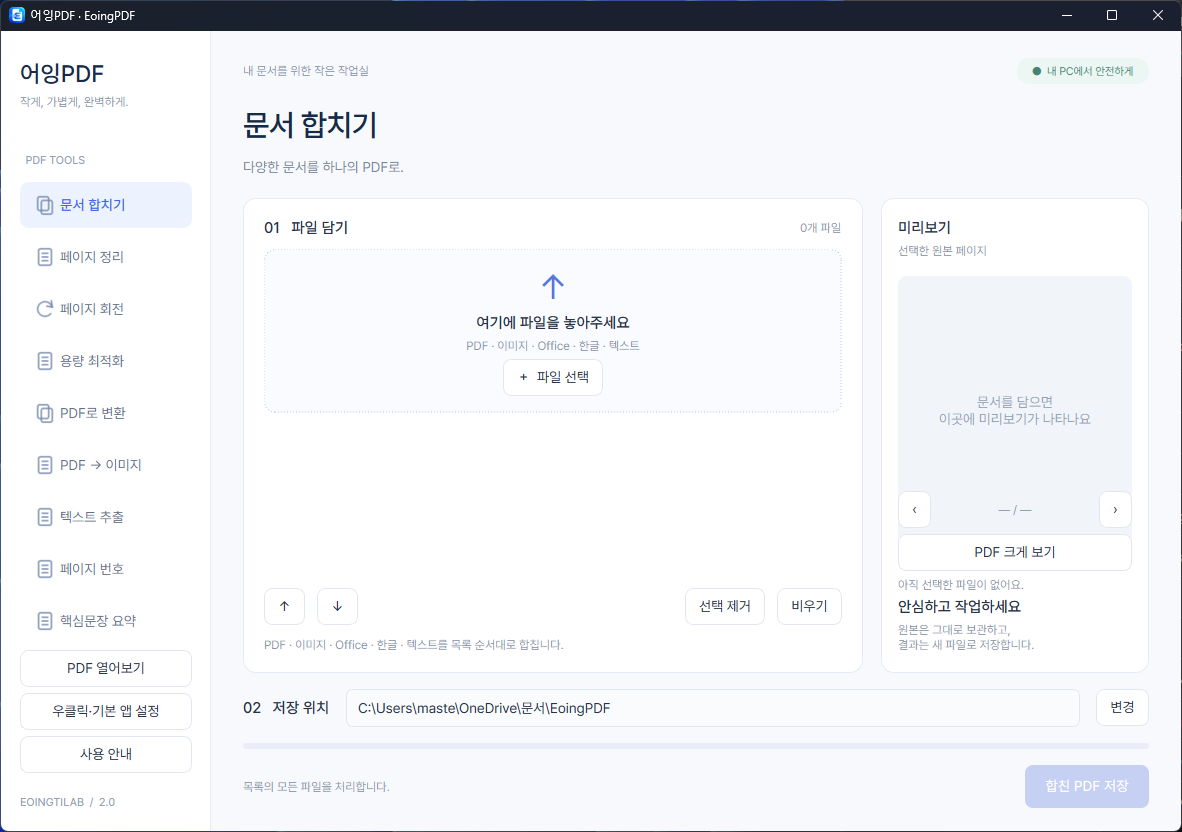
Task: Click the 01 파일 담기 heading
Action: click(x=306, y=228)
